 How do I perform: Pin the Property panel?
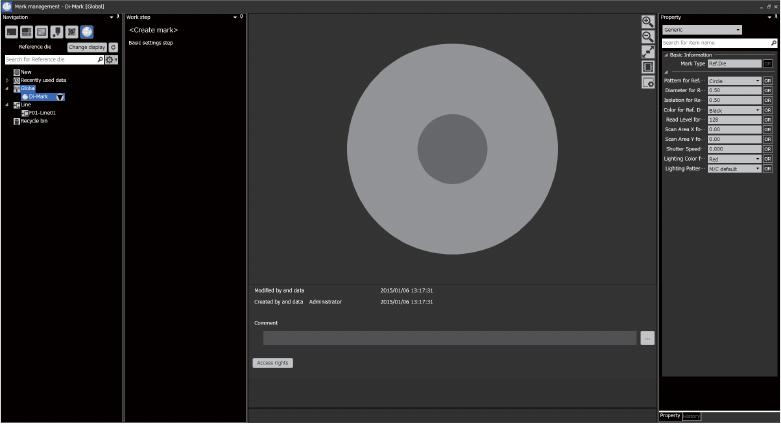777,17
